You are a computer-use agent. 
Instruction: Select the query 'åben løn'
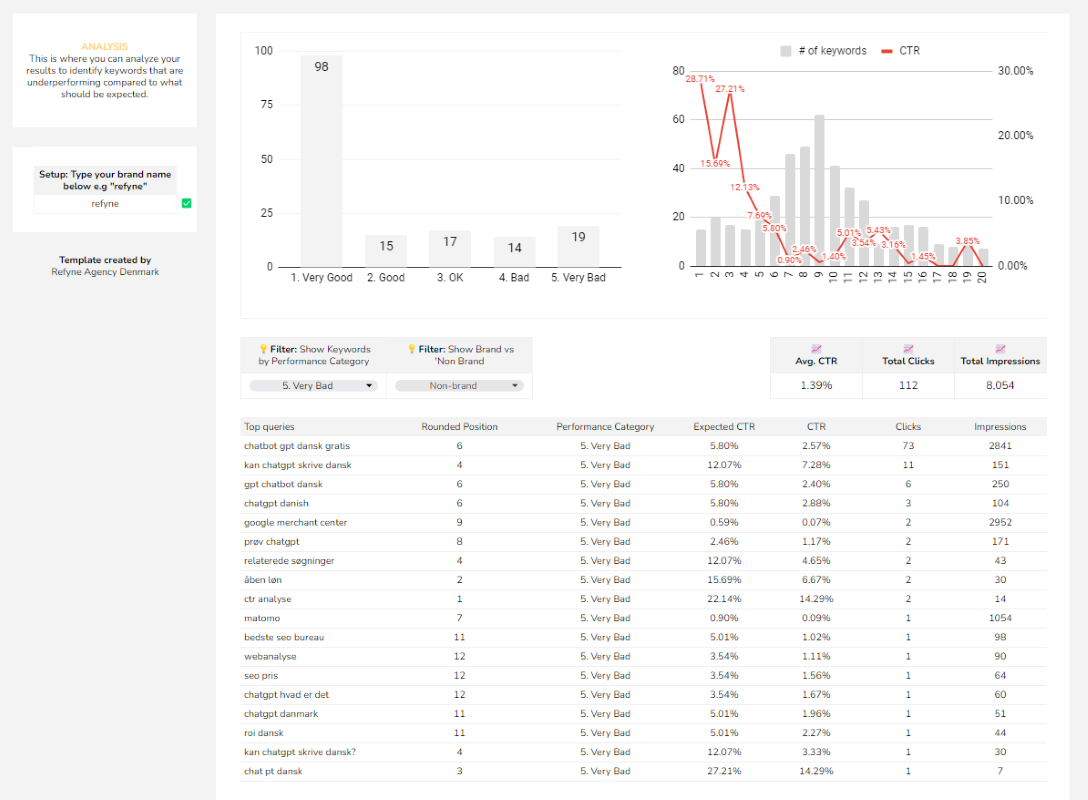point(263,580)
